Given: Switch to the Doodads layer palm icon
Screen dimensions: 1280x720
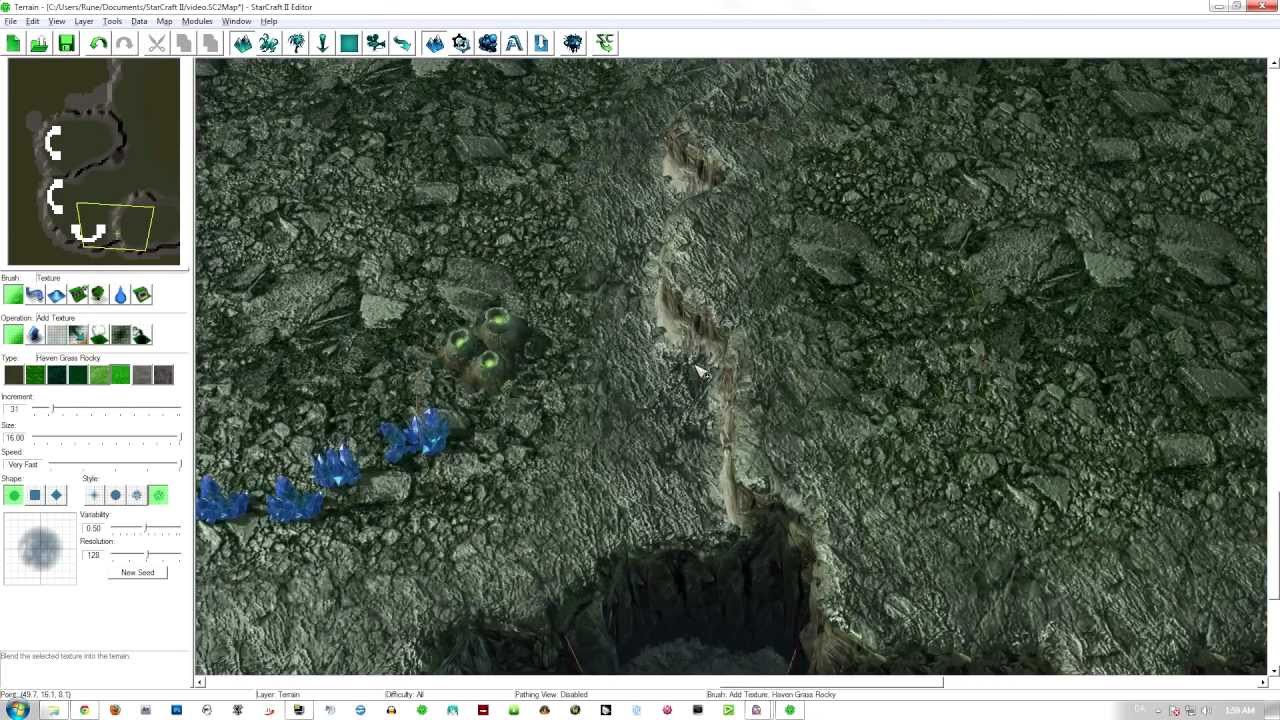Looking at the screenshot, I should (x=296, y=43).
